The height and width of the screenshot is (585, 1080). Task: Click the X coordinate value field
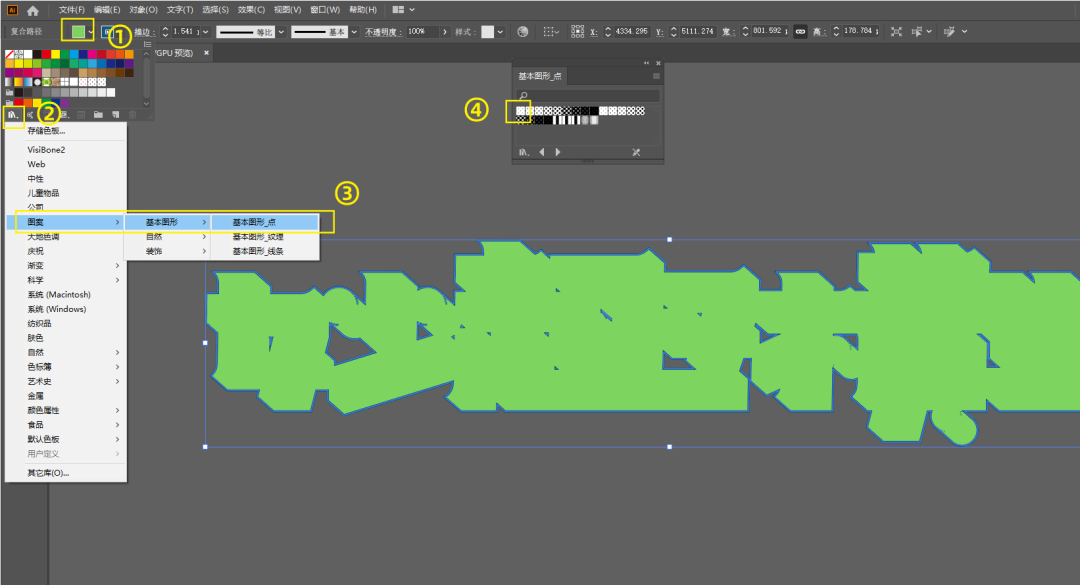632,32
